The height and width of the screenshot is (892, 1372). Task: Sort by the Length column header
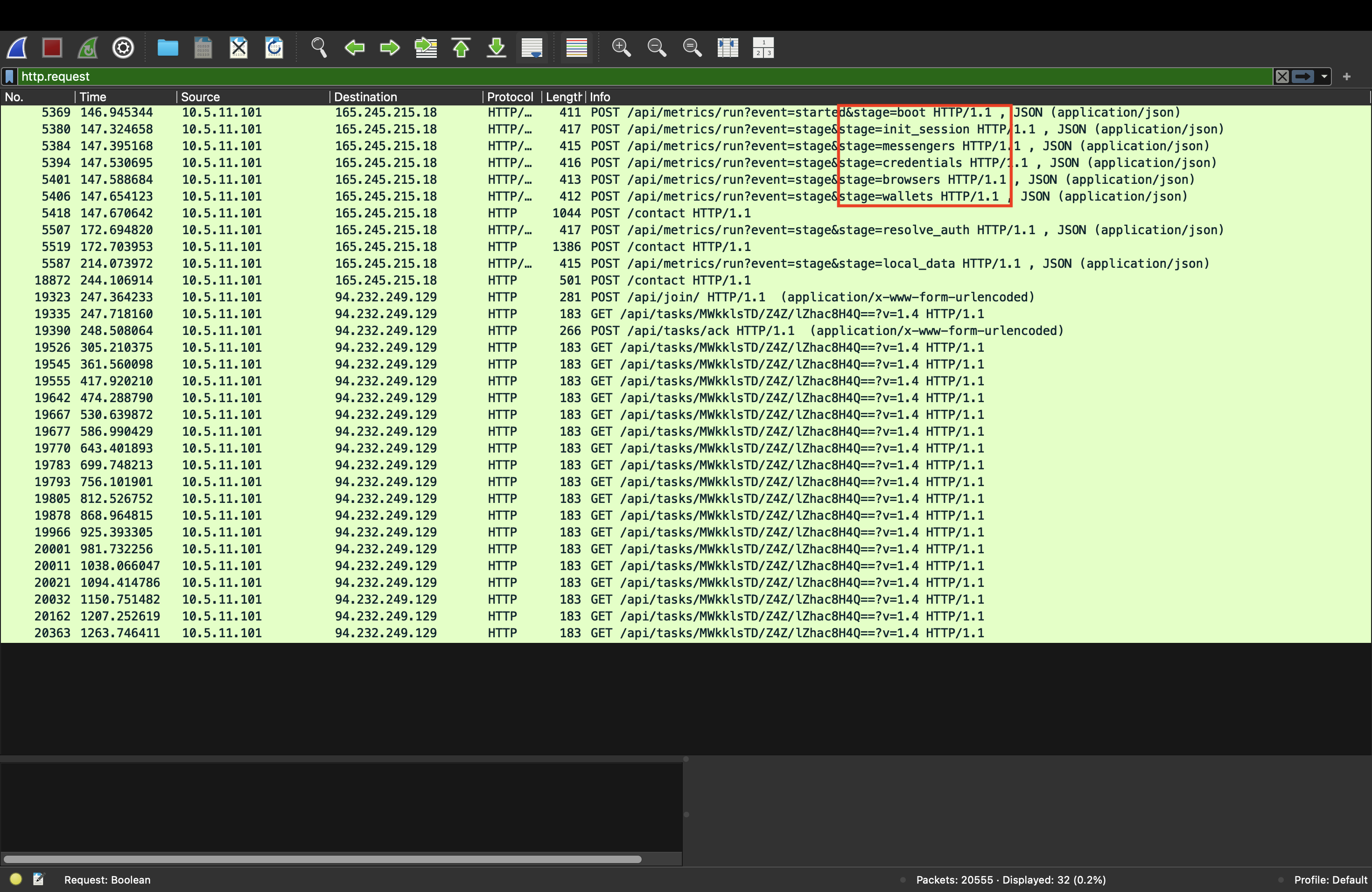564,97
